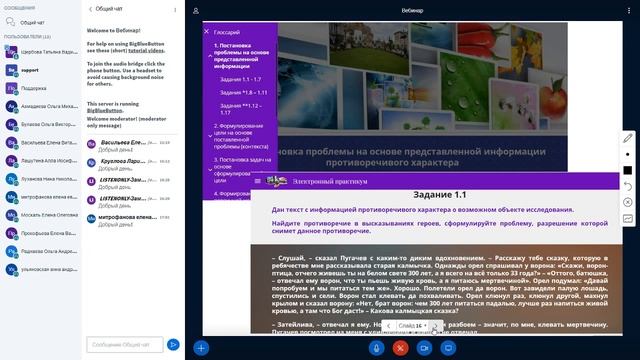The width and height of the screenshot is (640, 360).
Task: Clear all whiteboard annotations
Action: pos(628,202)
